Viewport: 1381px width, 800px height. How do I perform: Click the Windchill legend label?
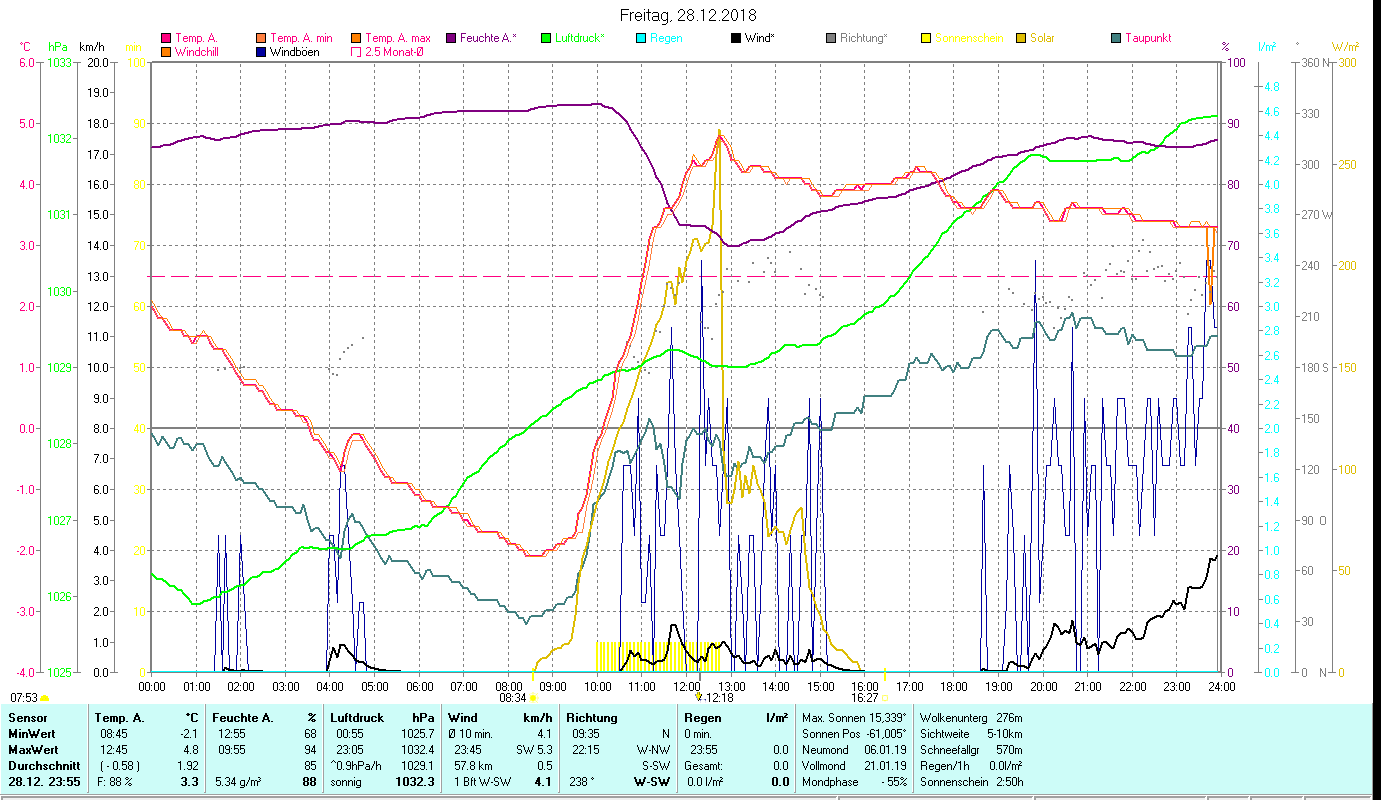point(197,52)
